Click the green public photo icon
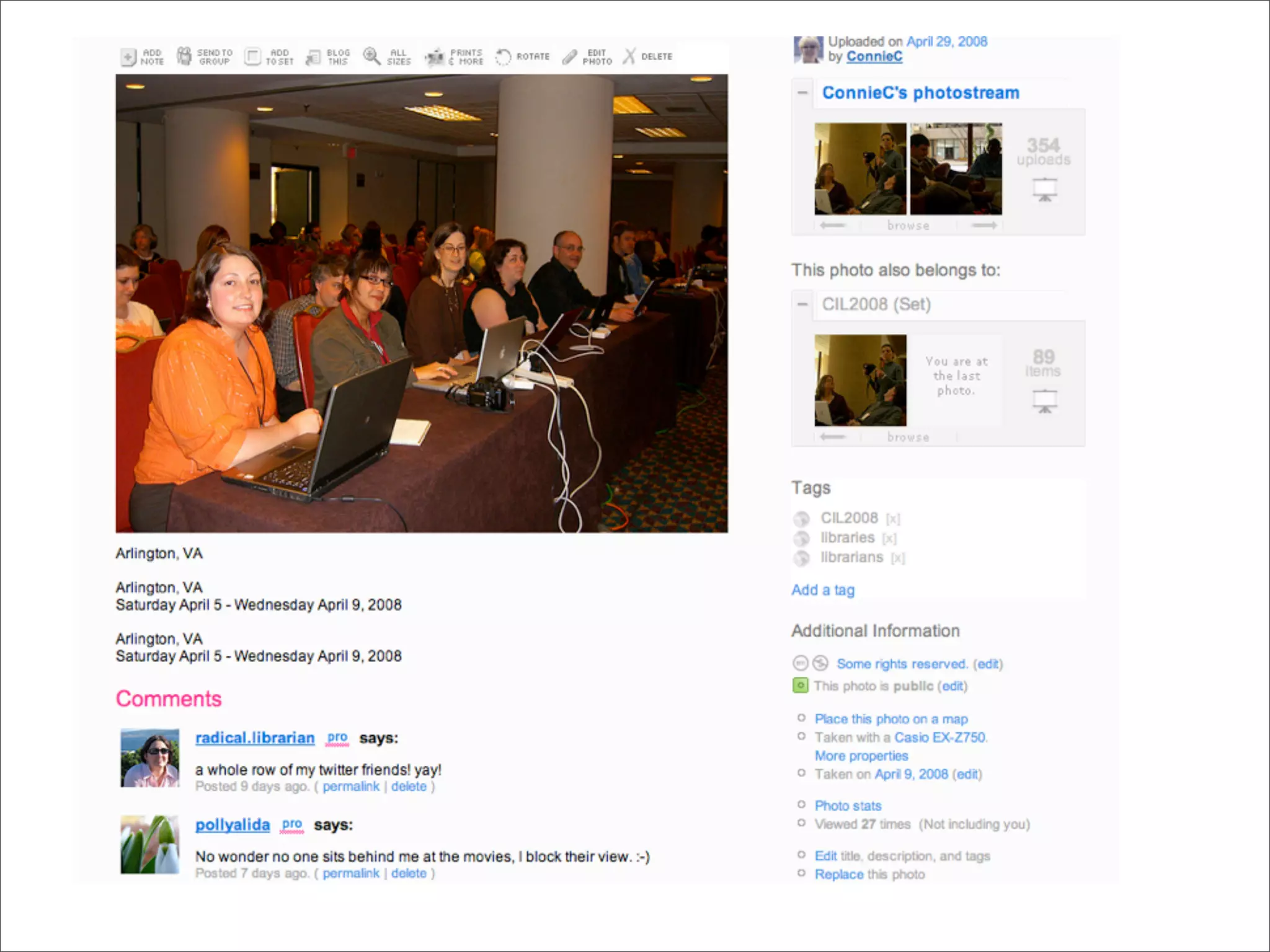 801,685
